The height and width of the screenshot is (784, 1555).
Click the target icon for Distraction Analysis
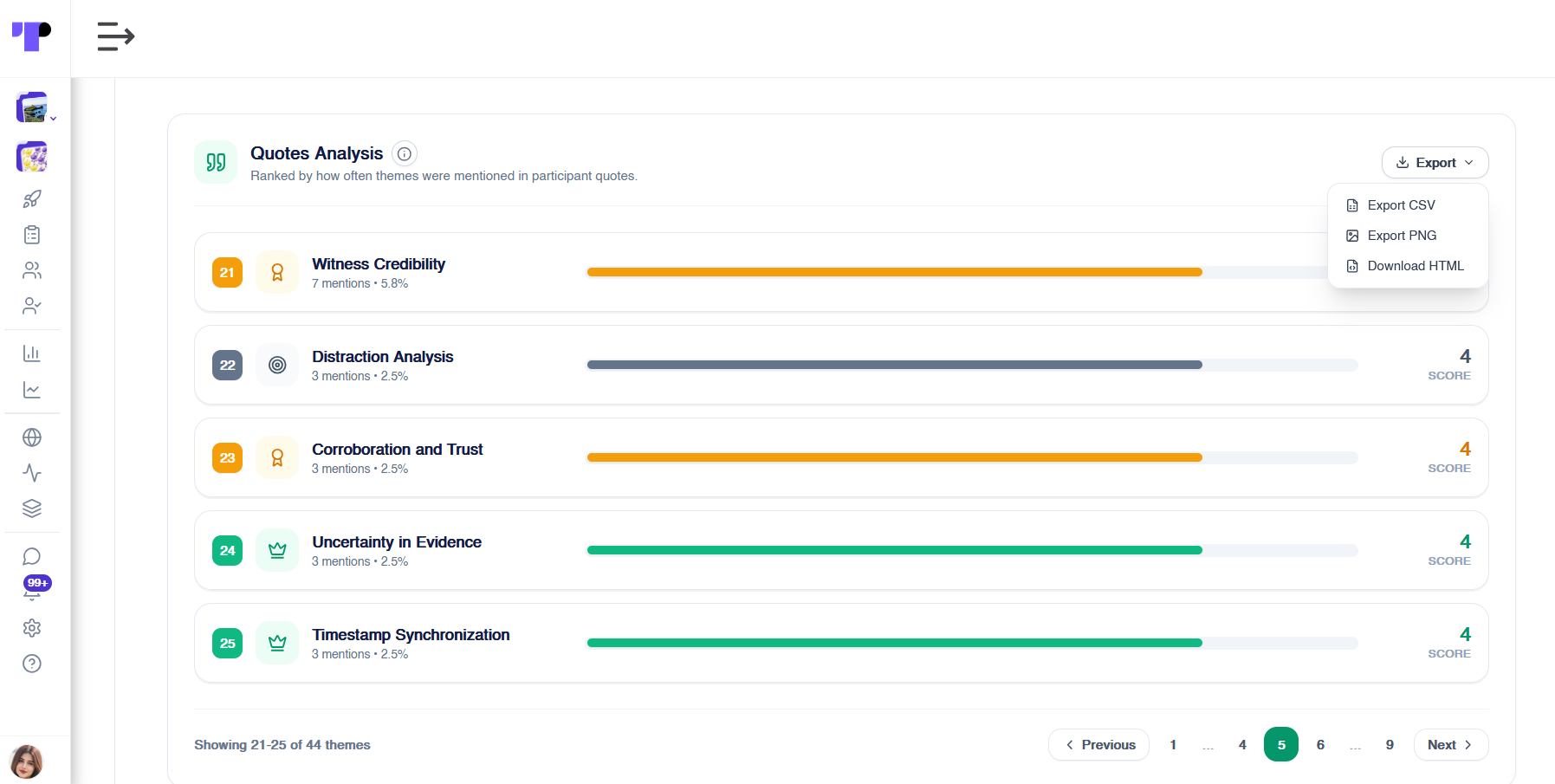(277, 365)
